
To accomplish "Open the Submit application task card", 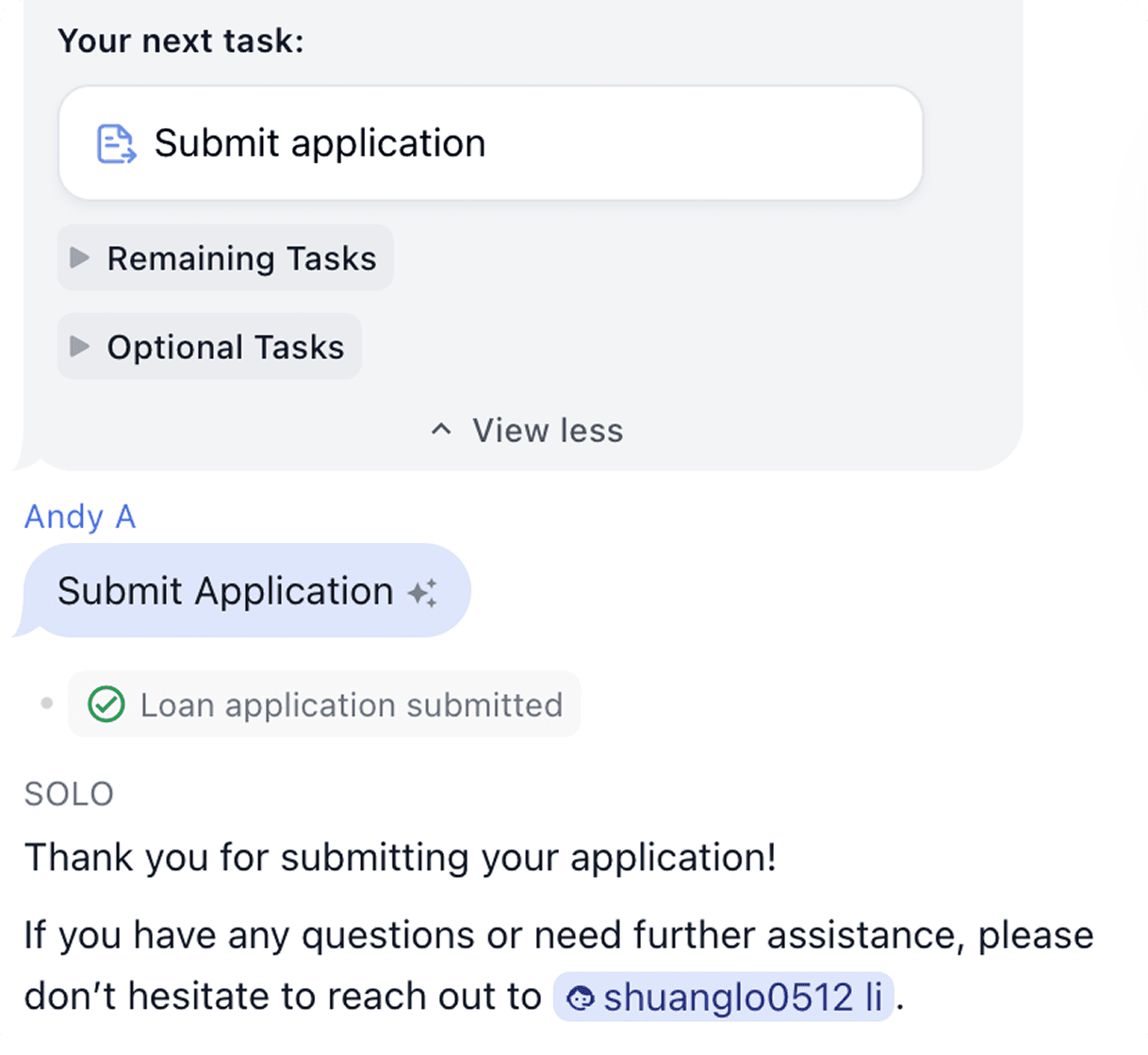I will tap(490, 143).
